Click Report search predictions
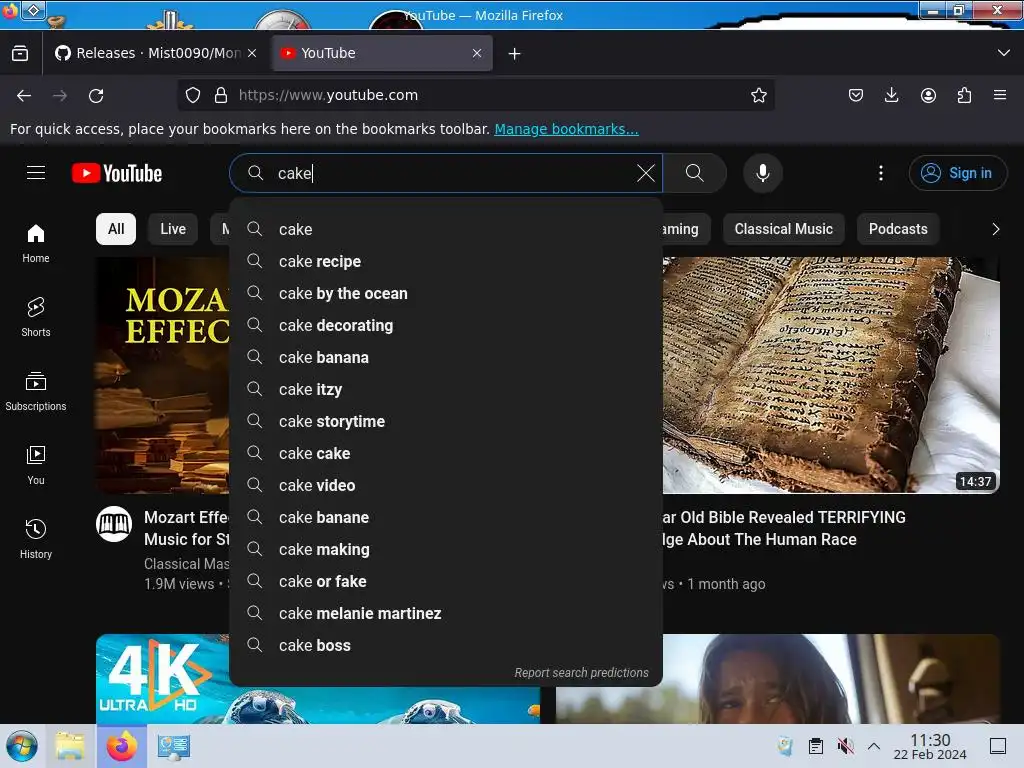Screen dimensions: 1024x768 [x=581, y=673]
